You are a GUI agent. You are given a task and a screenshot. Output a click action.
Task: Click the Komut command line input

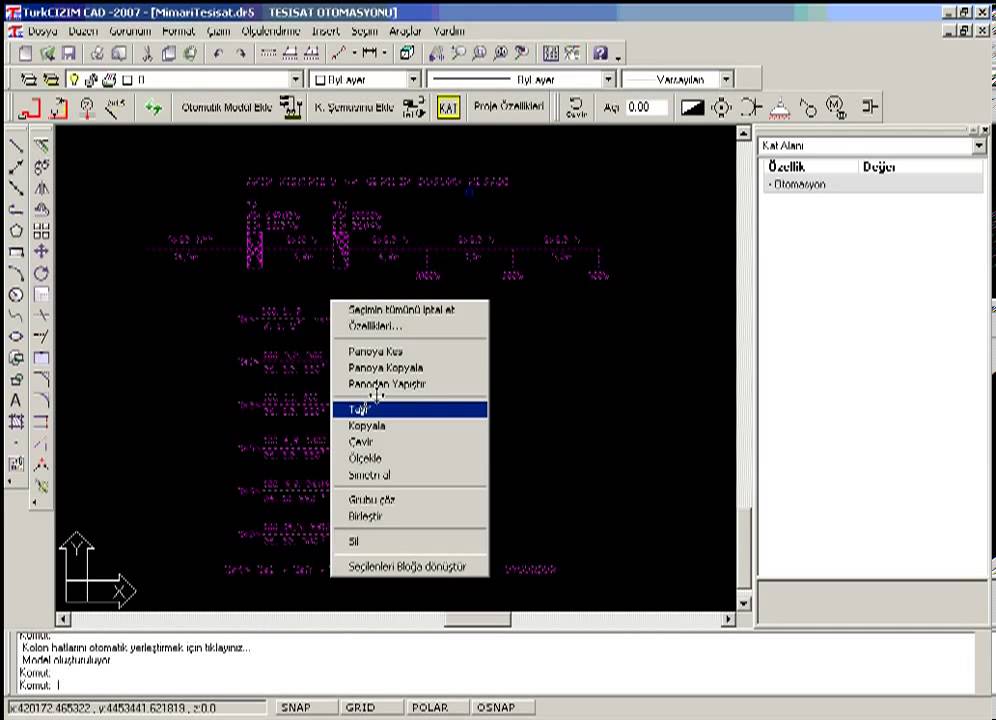495,685
